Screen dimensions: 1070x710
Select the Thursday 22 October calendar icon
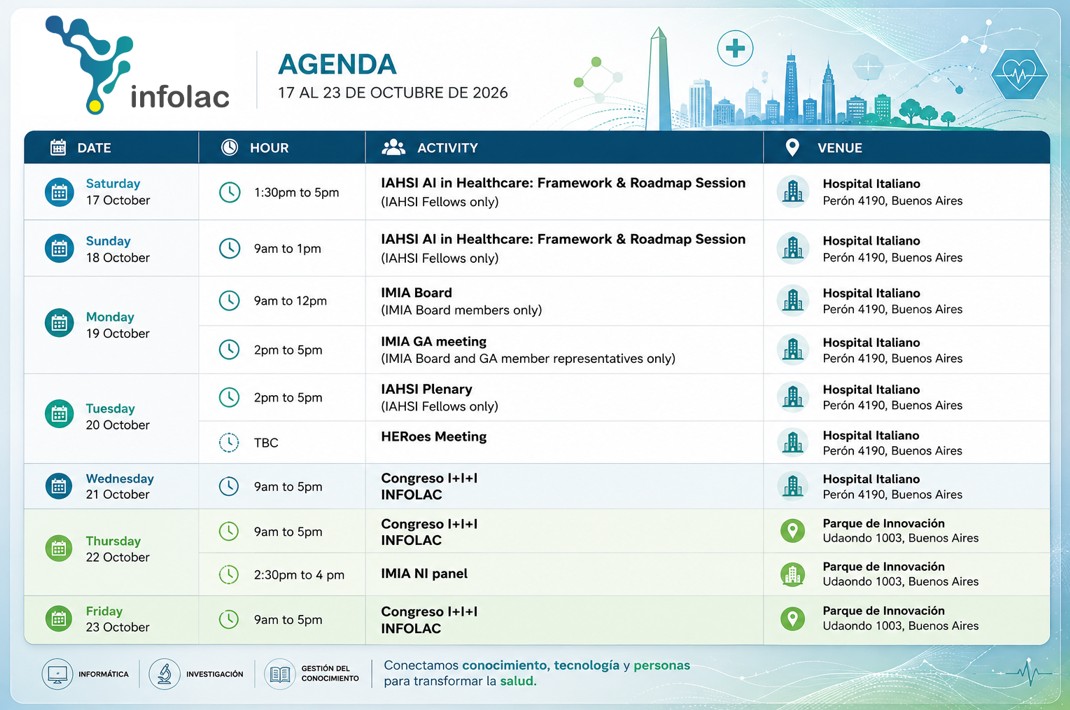(x=59, y=548)
